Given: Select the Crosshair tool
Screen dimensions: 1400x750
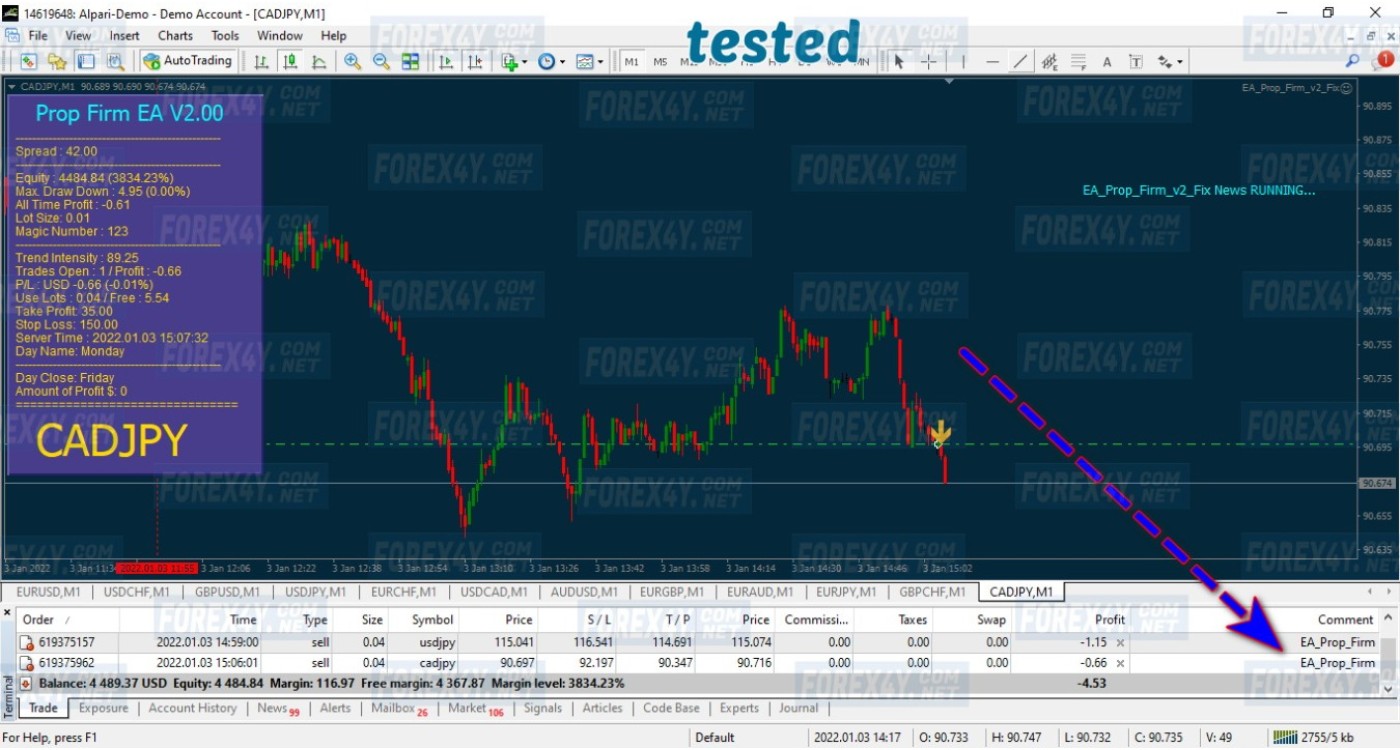Looking at the screenshot, I should (928, 62).
